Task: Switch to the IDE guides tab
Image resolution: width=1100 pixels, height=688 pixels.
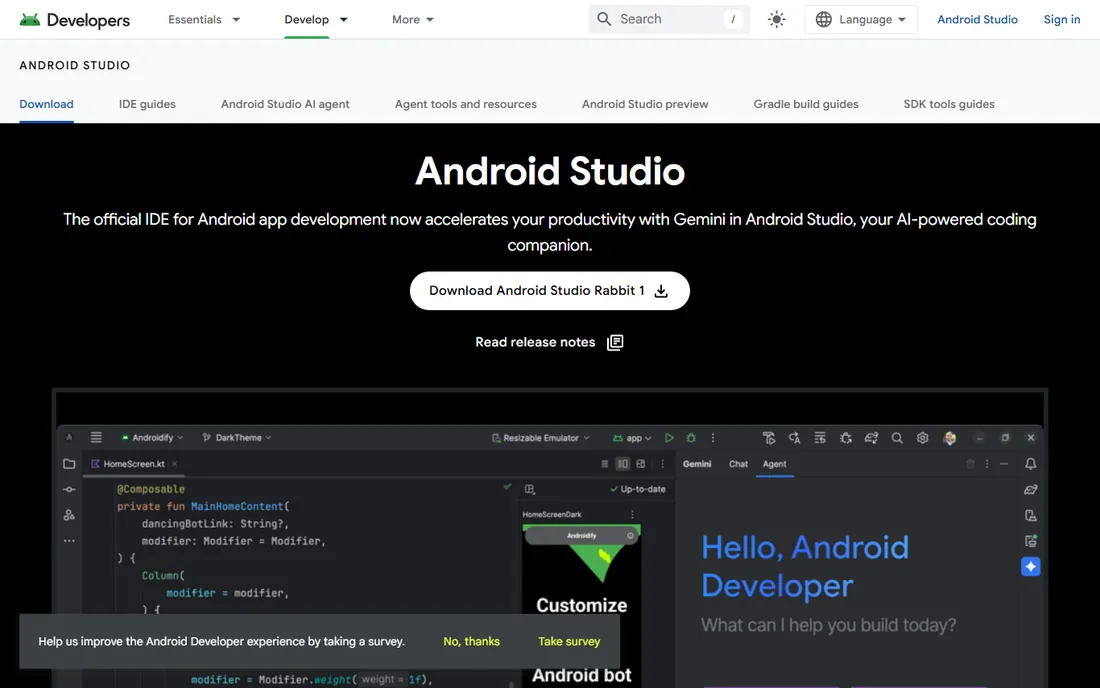Action: point(147,104)
